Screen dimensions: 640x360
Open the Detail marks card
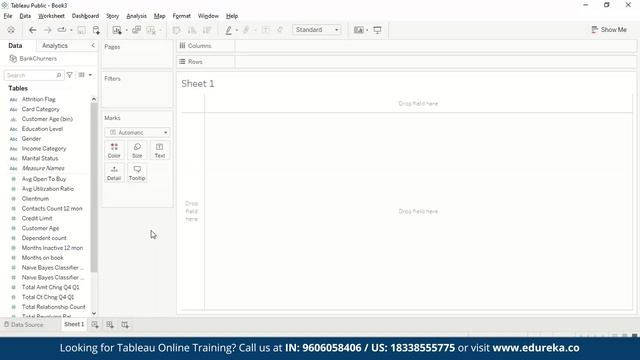114,173
